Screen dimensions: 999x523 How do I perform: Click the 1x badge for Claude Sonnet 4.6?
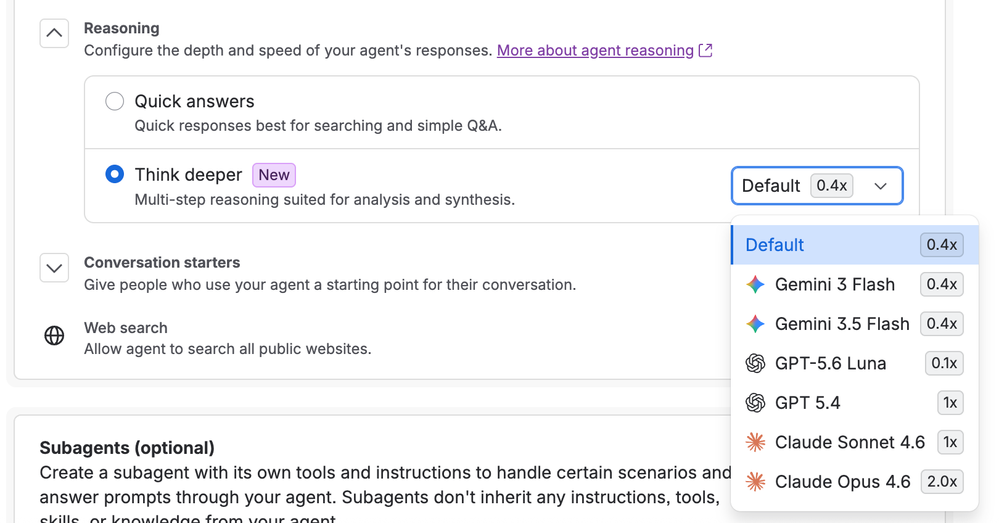coord(950,442)
